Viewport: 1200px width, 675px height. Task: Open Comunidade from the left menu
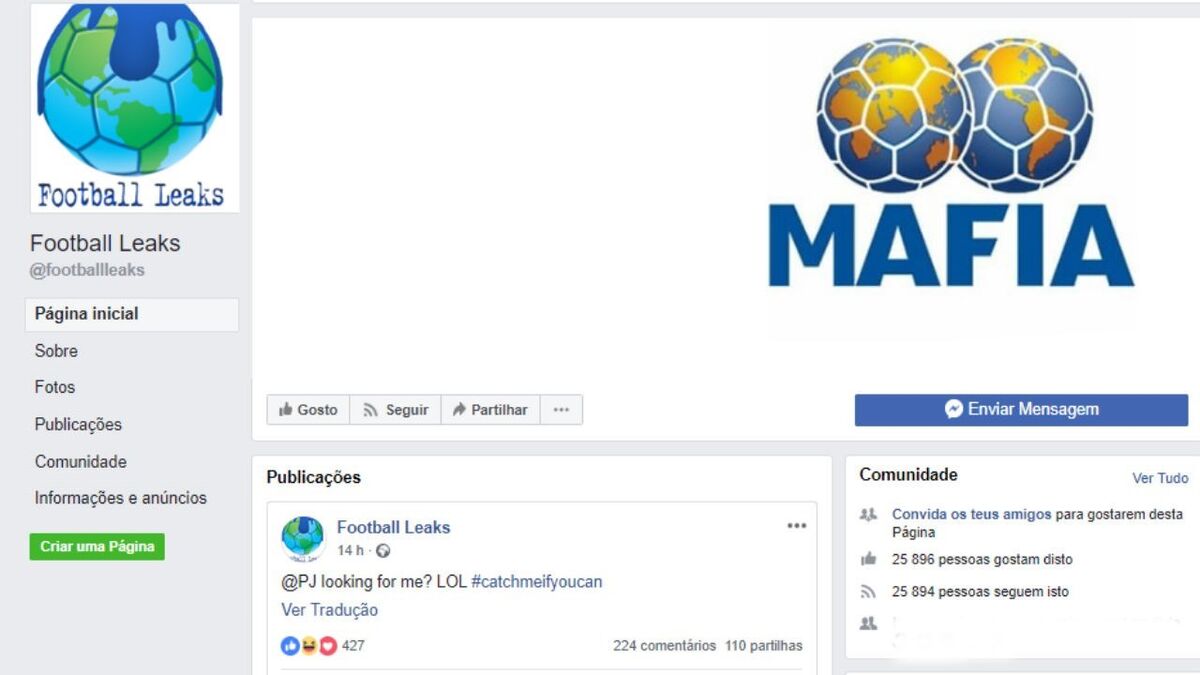pos(81,461)
